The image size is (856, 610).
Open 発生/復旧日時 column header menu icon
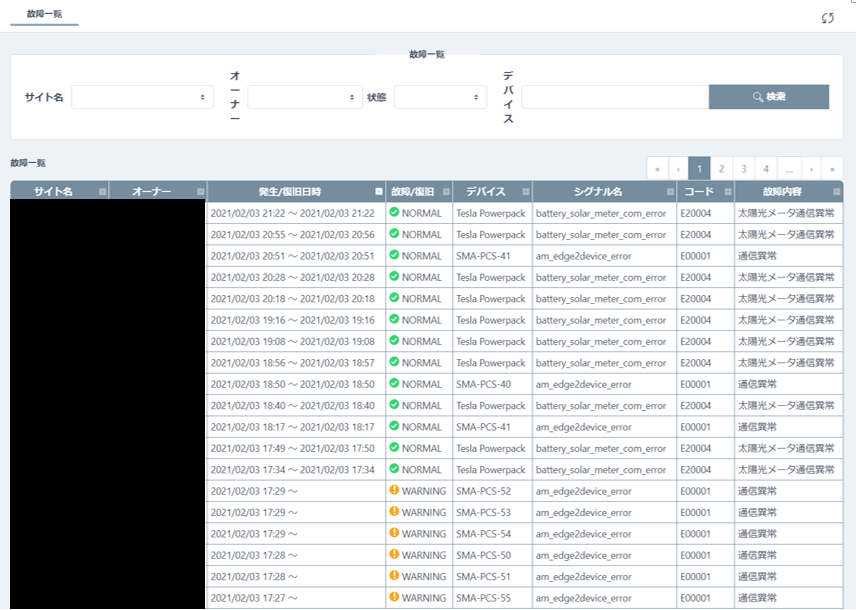click(379, 192)
